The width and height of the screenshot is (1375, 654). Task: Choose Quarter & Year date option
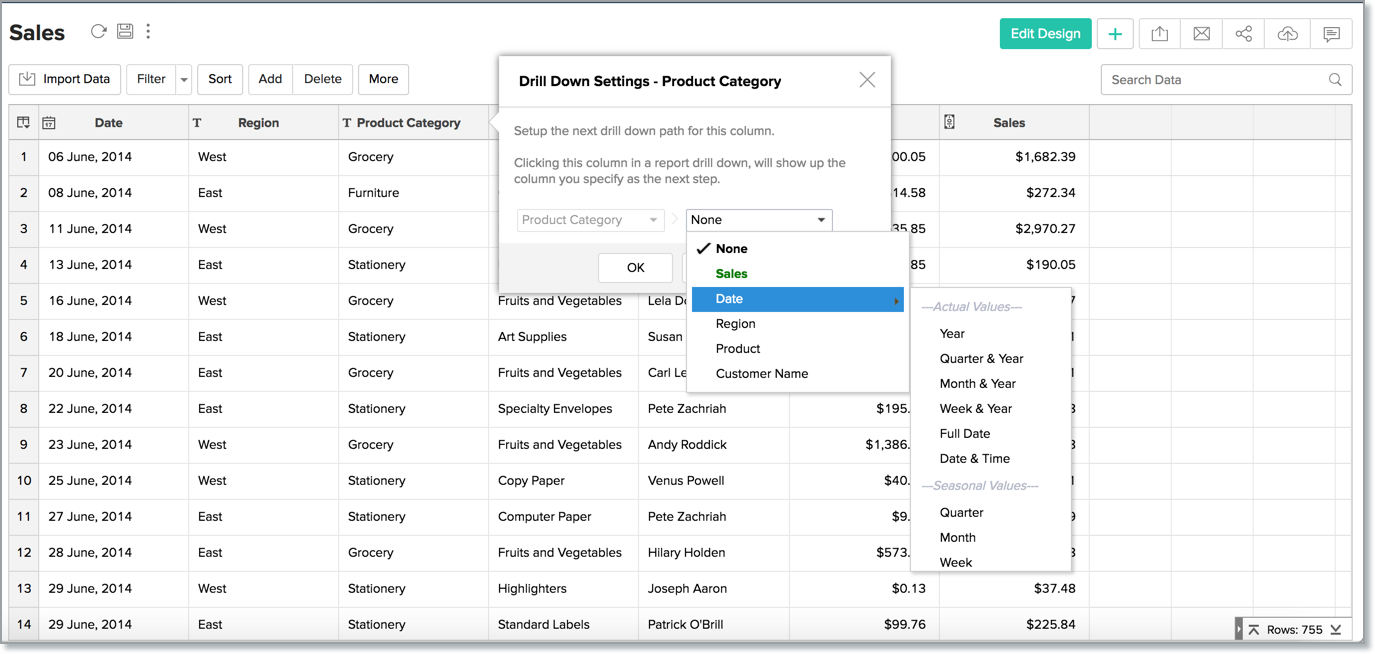tap(981, 359)
